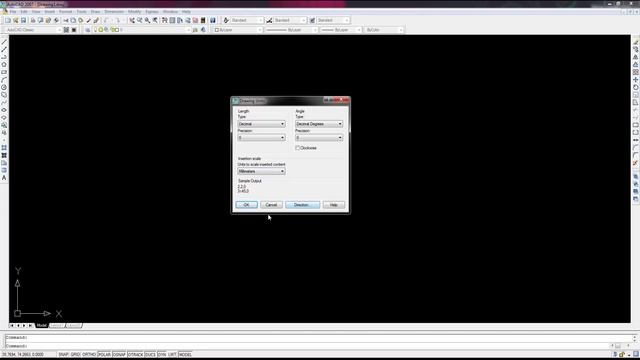Open the Edit menu
This screenshot has height=360, width=640.
[x=24, y=12]
